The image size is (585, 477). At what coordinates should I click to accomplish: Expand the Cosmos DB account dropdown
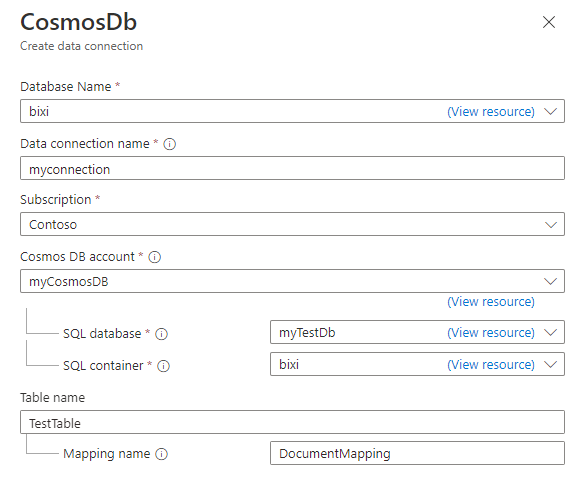(x=292, y=281)
